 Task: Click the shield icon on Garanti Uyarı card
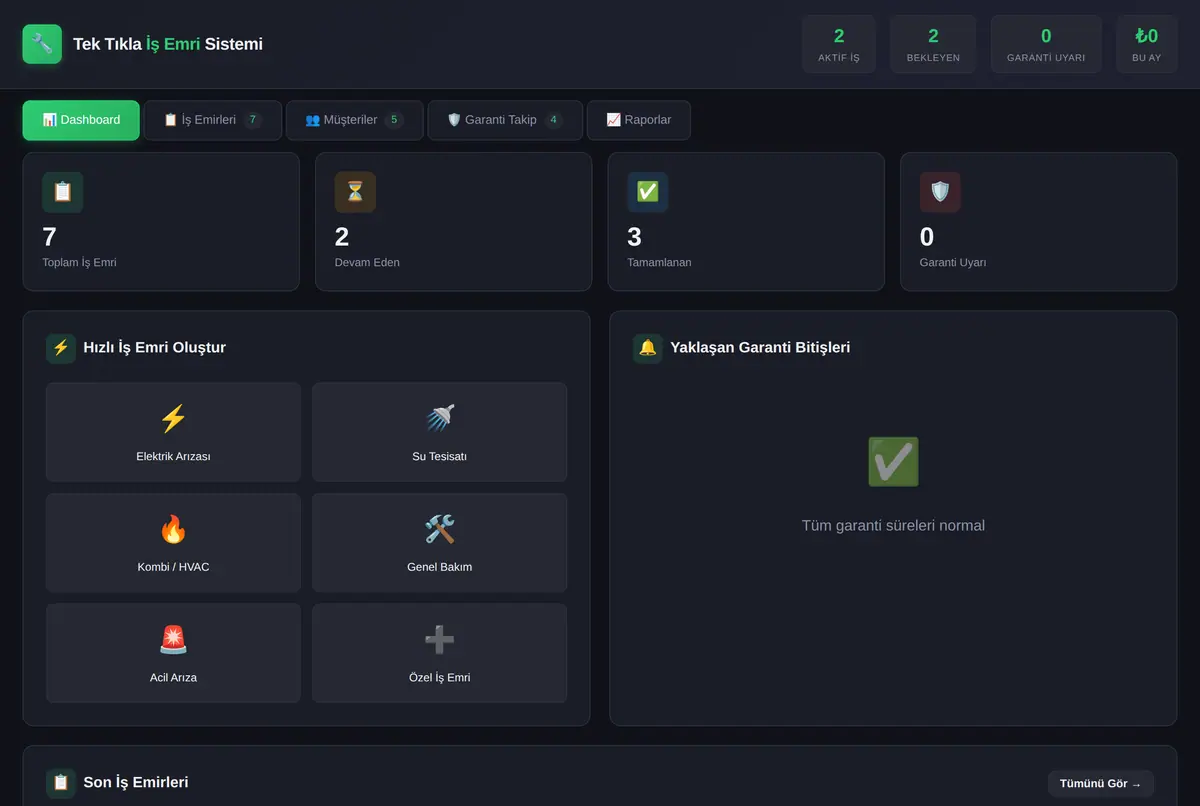pyautogui.click(x=940, y=192)
